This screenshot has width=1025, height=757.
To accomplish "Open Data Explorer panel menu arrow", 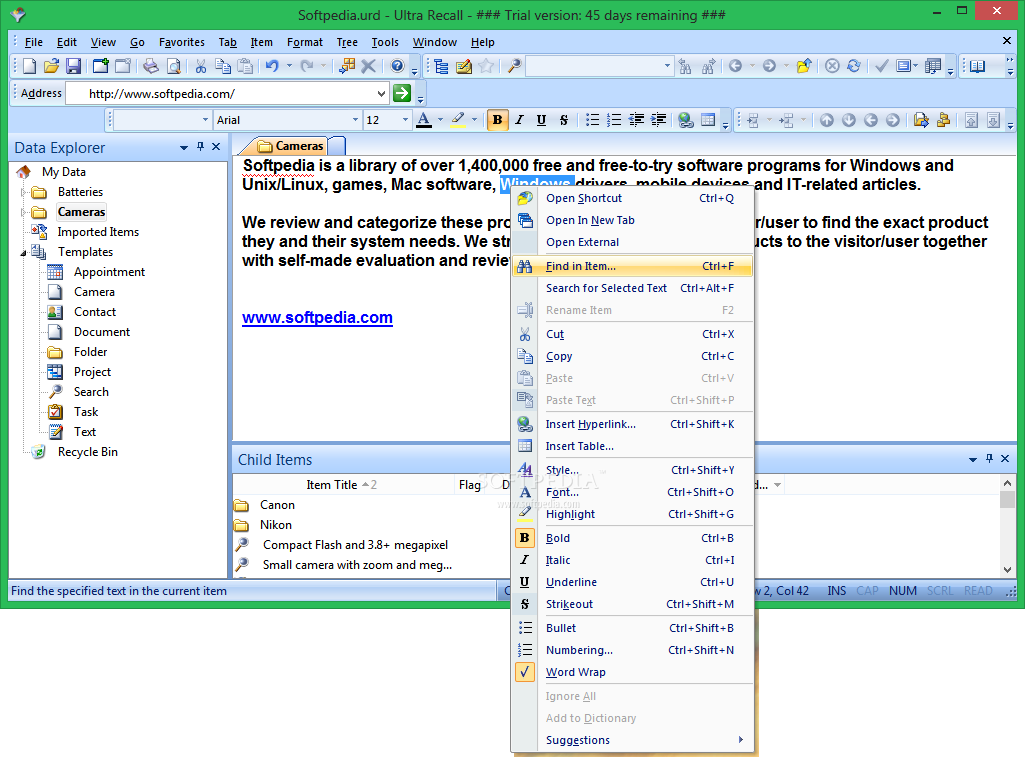I will pyautogui.click(x=184, y=148).
